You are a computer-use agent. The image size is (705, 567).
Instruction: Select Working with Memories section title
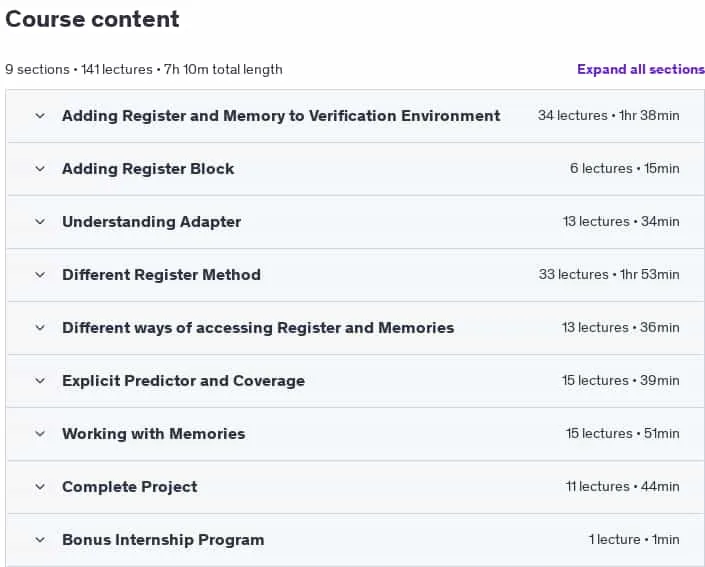[154, 434]
